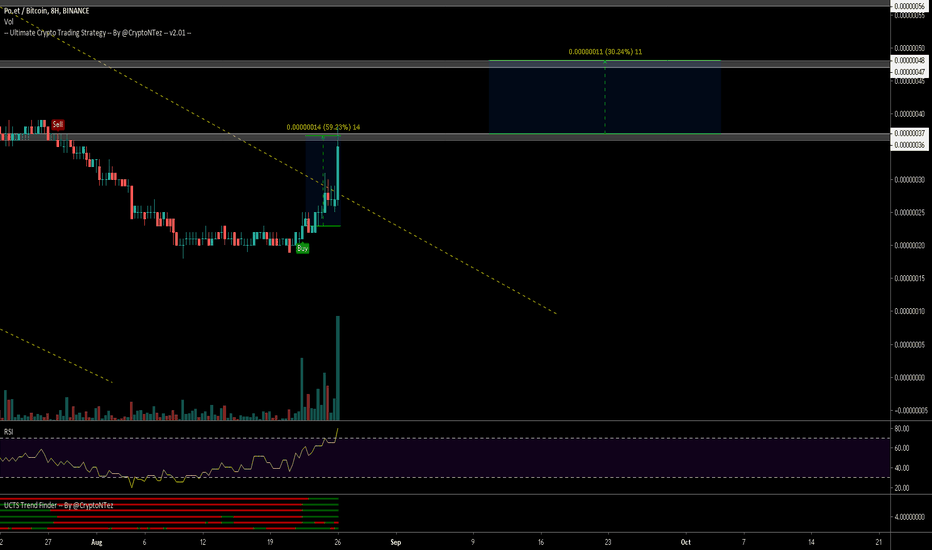Select the 59.23% price range measurement label
Screen dimensions: 932x550
click(x=323, y=127)
